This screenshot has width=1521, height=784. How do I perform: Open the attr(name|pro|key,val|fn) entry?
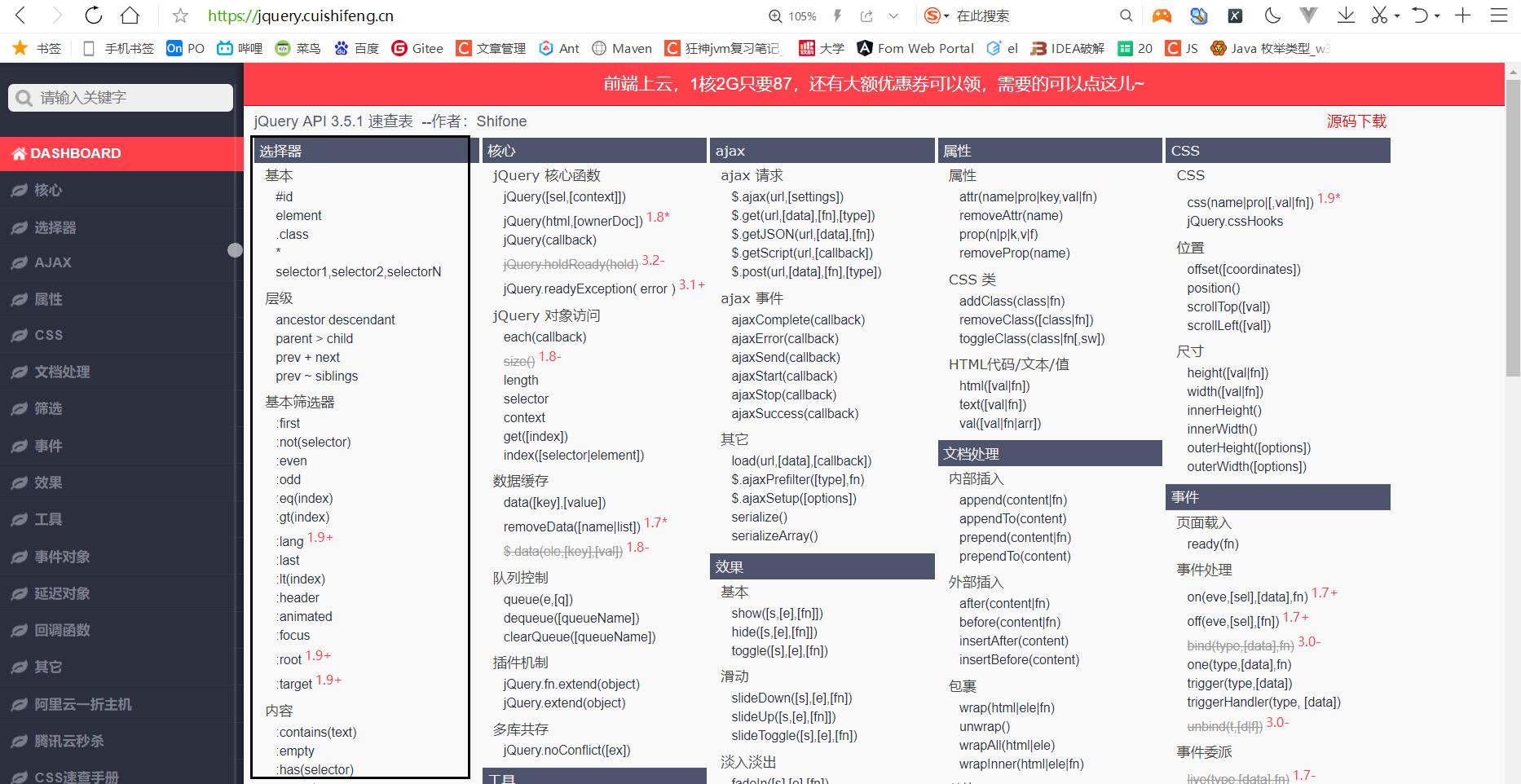click(1028, 196)
